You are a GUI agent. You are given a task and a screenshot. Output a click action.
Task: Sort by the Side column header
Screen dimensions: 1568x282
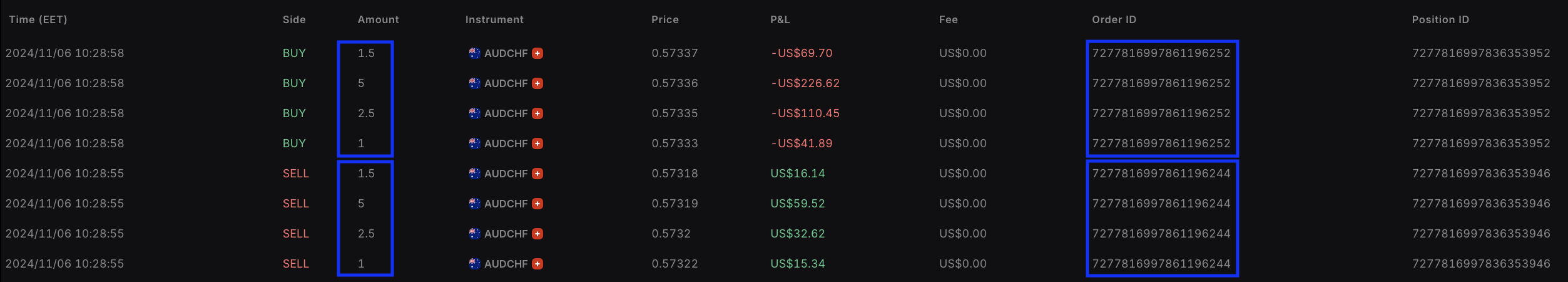(x=294, y=19)
